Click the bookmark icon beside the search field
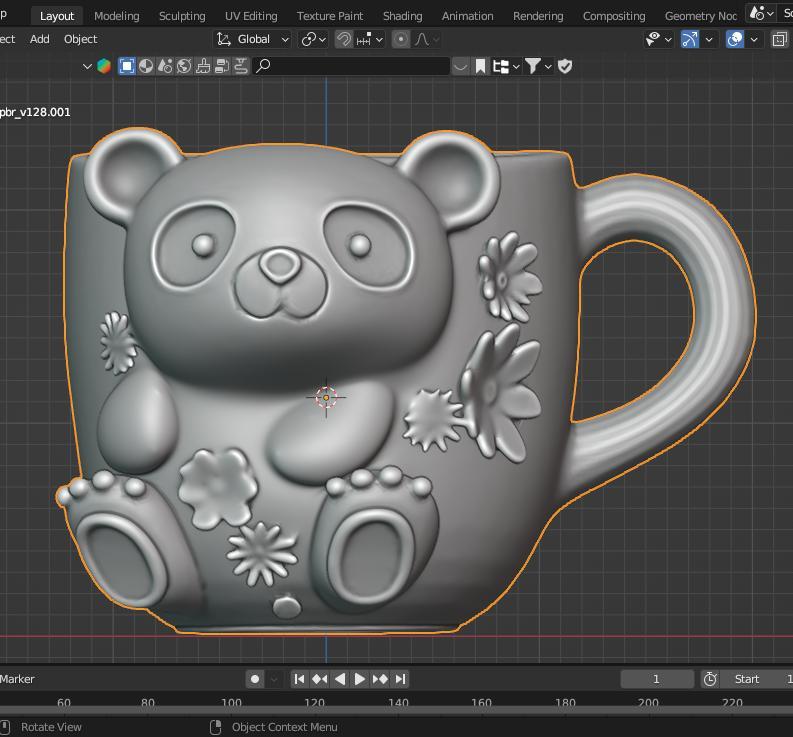Image resolution: width=793 pixels, height=737 pixels. pos(481,66)
